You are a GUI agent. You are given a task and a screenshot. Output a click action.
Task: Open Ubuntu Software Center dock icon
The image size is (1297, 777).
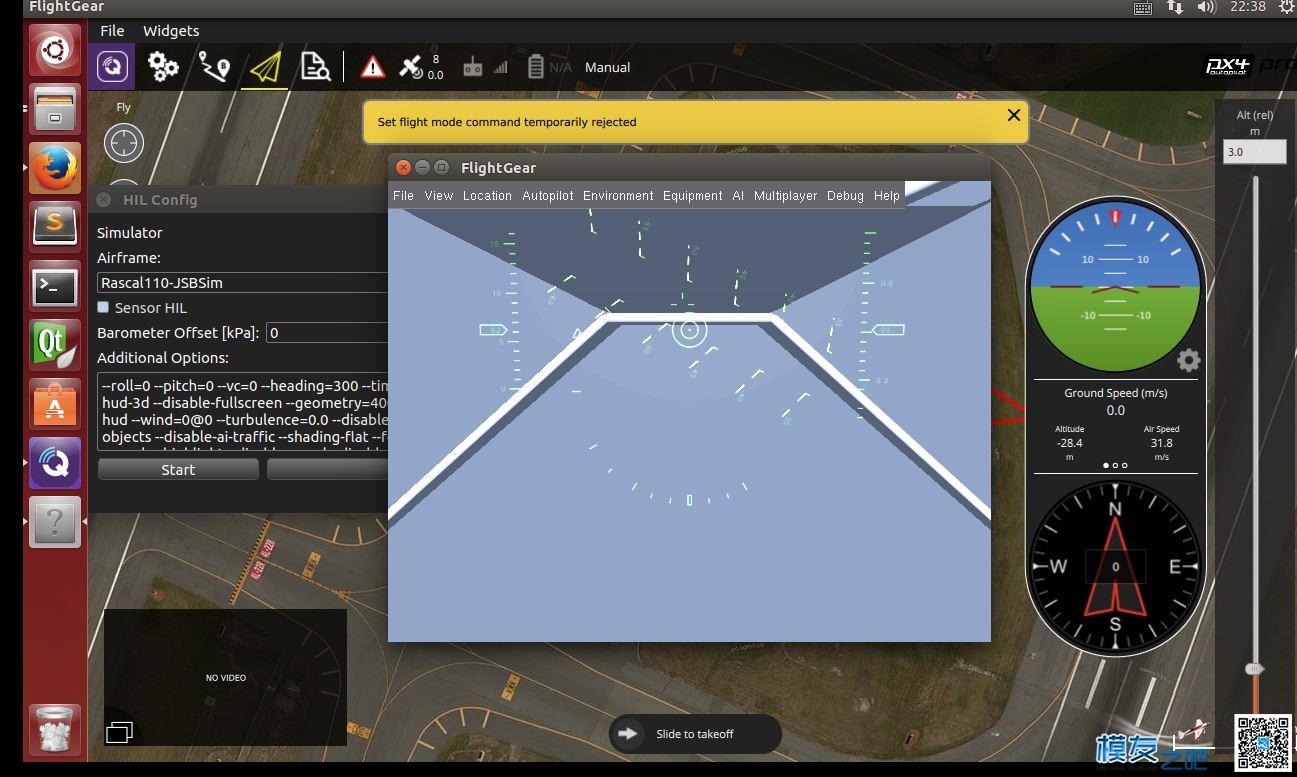(x=55, y=404)
